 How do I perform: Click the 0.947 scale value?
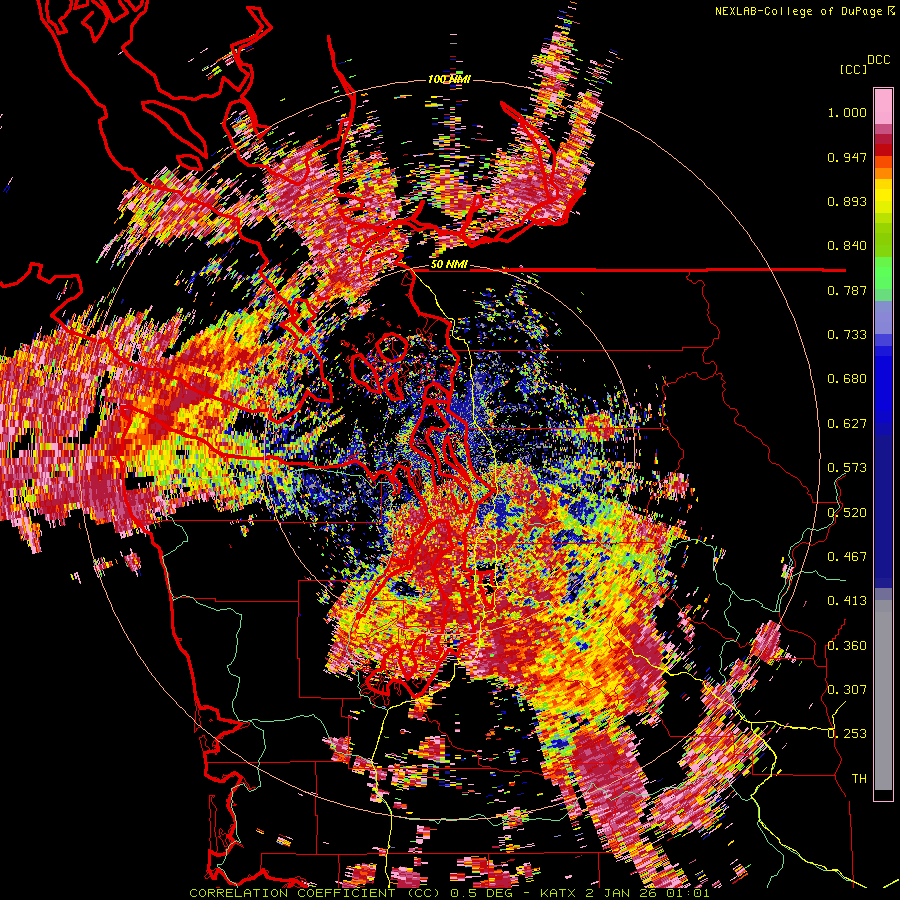(x=847, y=157)
